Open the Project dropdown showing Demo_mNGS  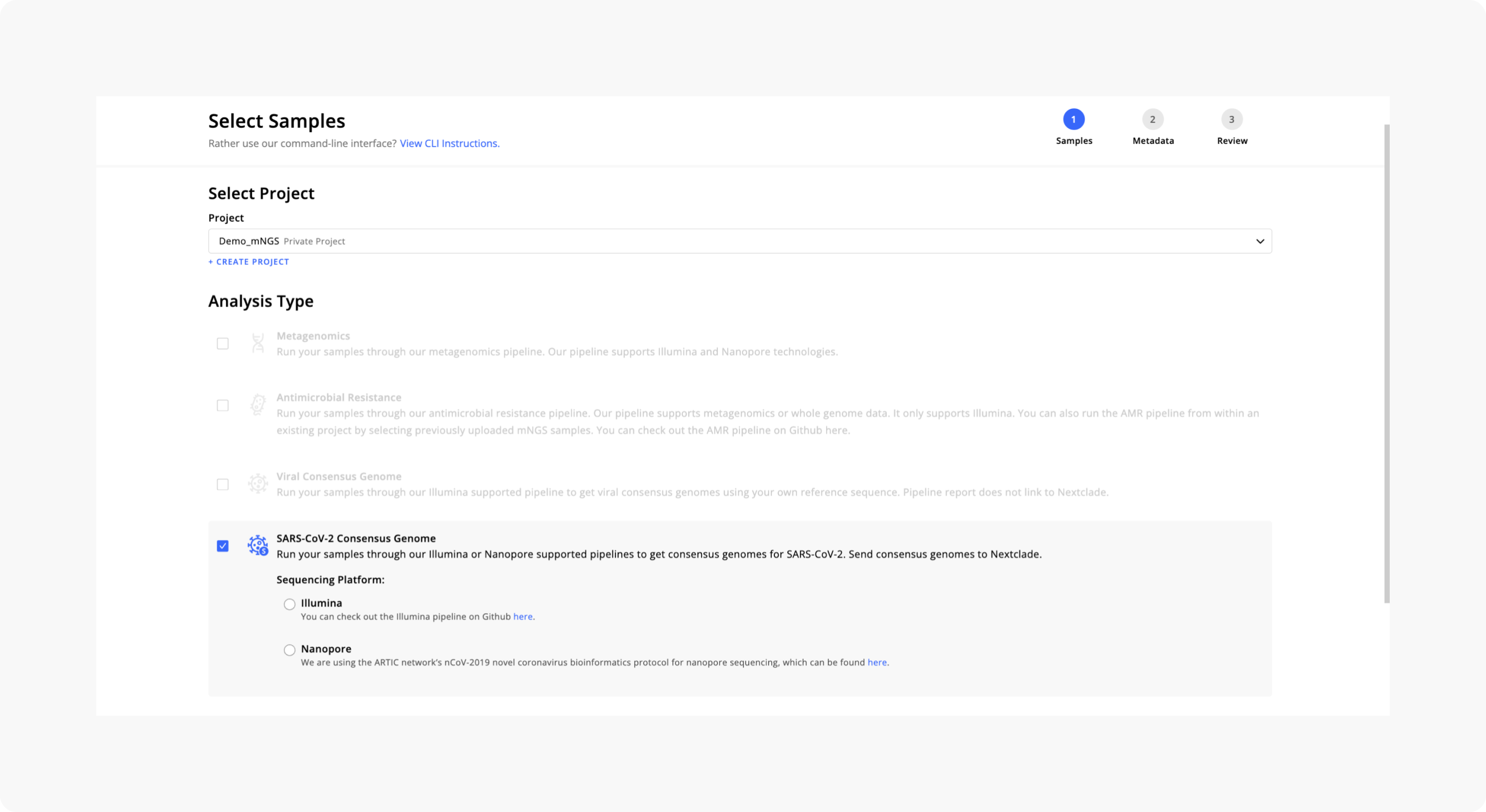coord(740,241)
